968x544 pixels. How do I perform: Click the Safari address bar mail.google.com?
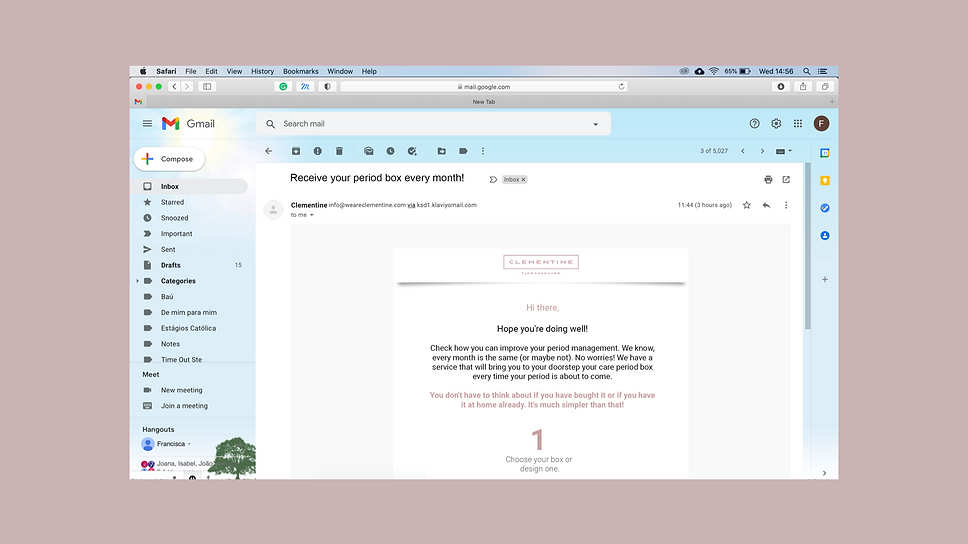tap(484, 86)
